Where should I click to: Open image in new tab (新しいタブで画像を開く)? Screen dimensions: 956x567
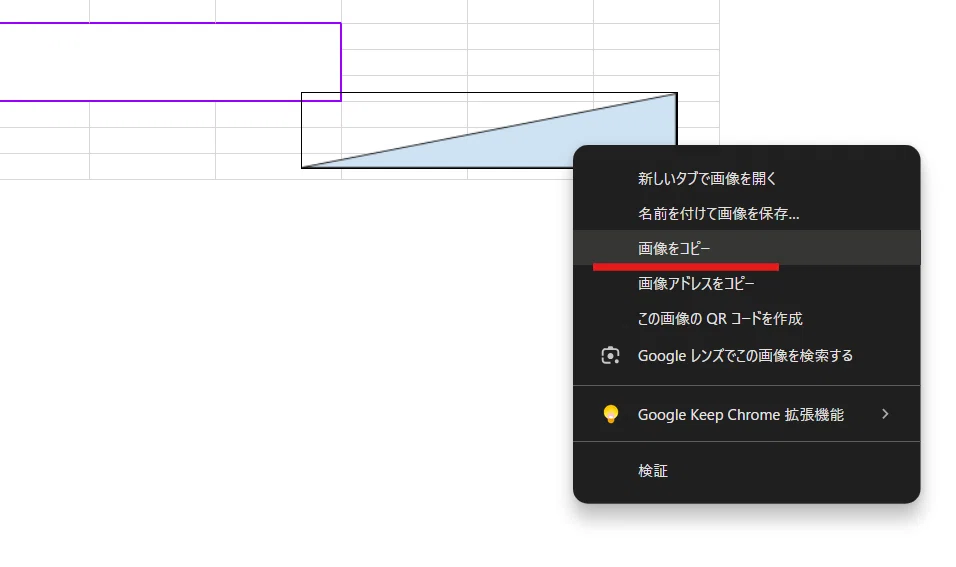coord(746,179)
